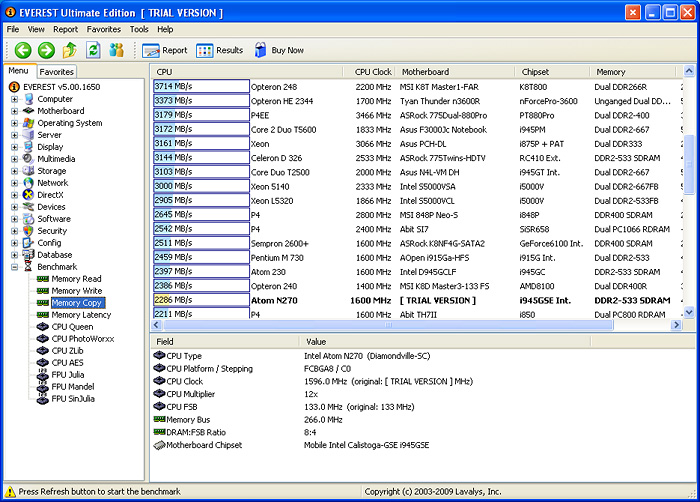Click the Motherboard icon in the tree

29,111
